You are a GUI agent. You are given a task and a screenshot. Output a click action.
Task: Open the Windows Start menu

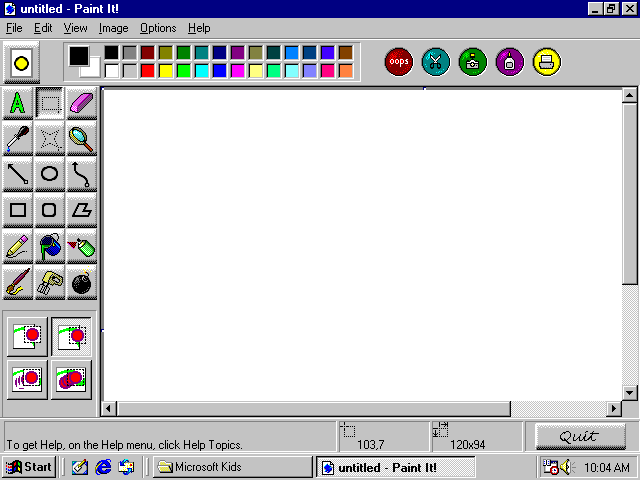(x=29, y=467)
